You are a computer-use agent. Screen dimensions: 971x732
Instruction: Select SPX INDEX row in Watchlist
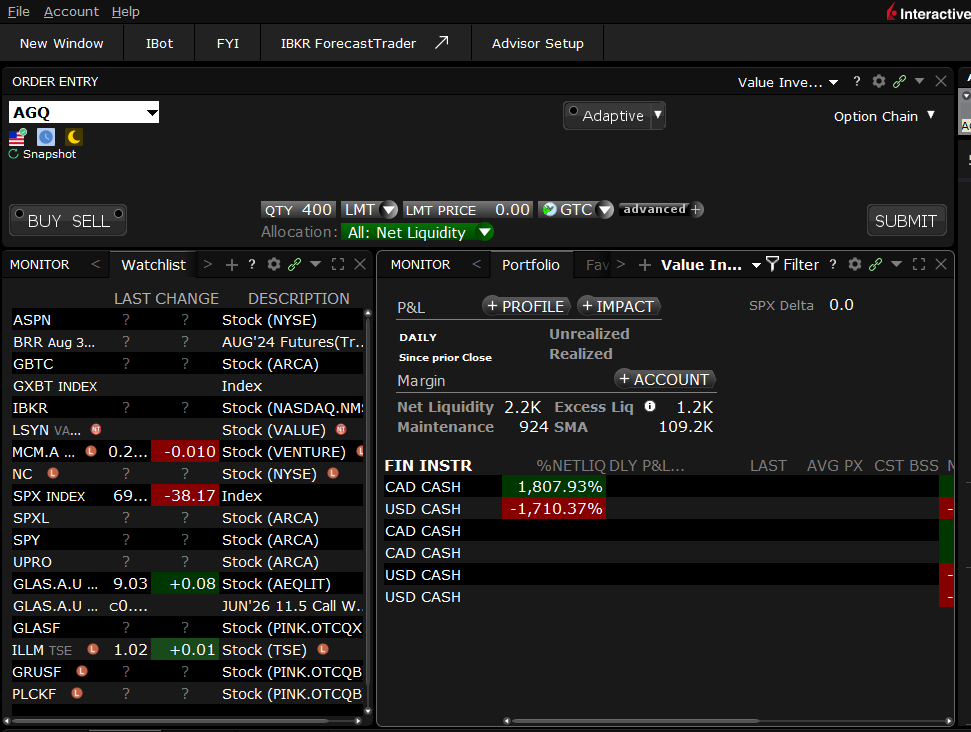187,496
